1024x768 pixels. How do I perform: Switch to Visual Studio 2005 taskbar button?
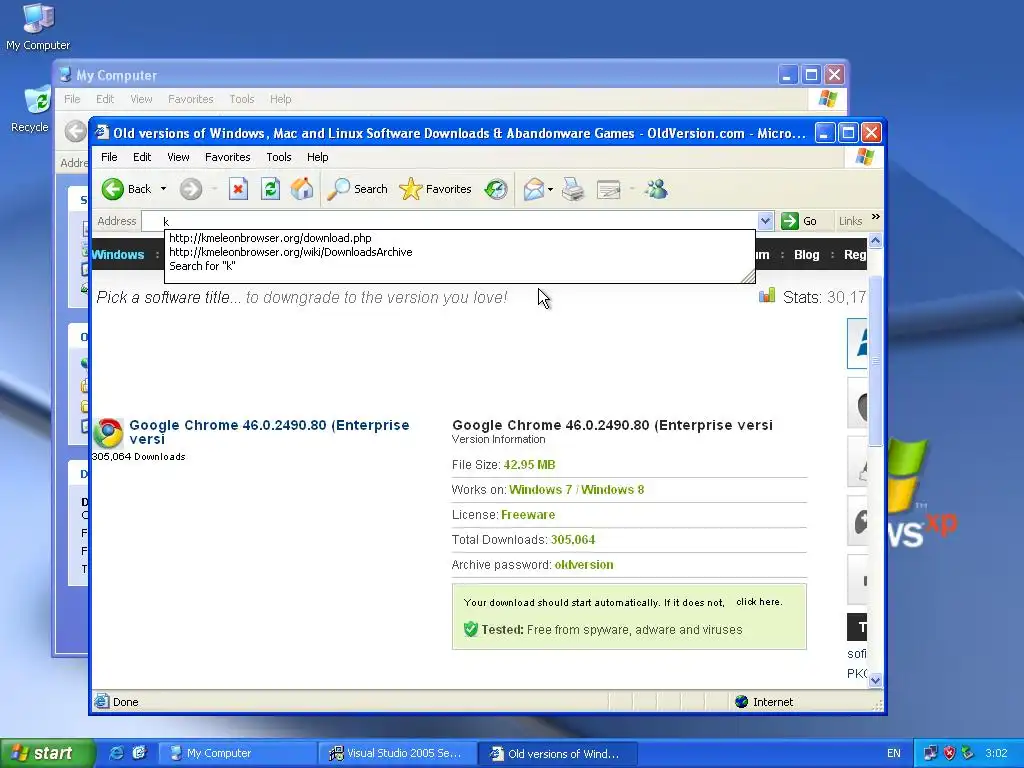click(398, 754)
